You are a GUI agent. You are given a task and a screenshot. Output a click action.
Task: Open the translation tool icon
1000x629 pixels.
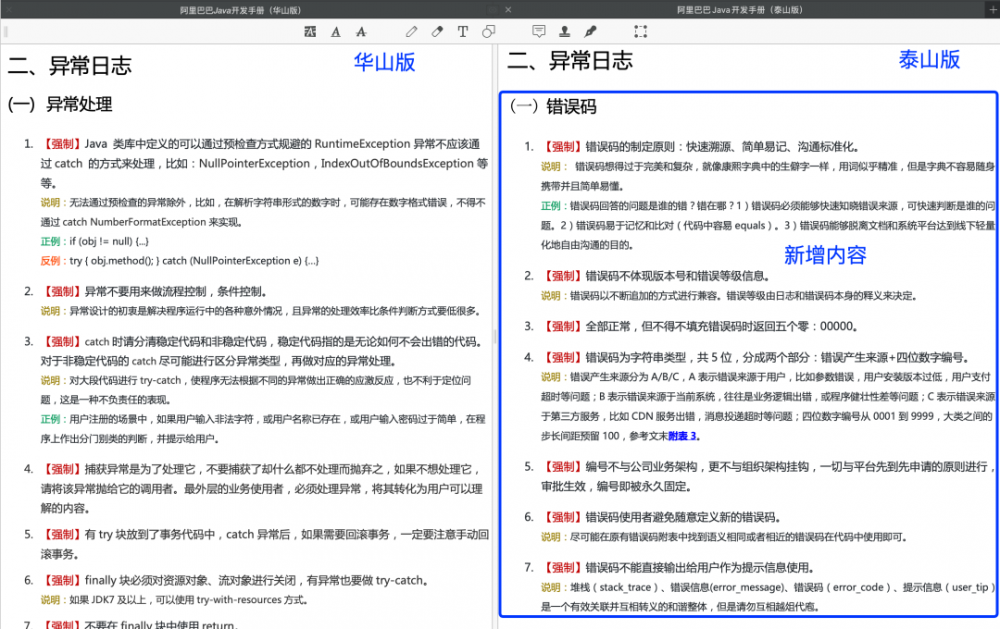point(311,31)
